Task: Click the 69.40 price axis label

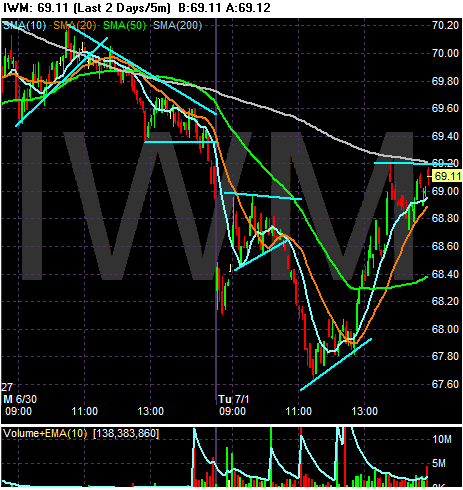Action: (446, 136)
